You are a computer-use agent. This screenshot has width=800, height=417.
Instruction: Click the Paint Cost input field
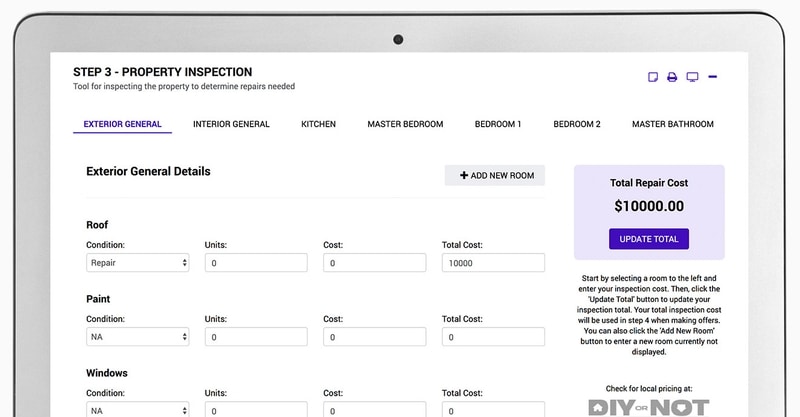pos(374,338)
